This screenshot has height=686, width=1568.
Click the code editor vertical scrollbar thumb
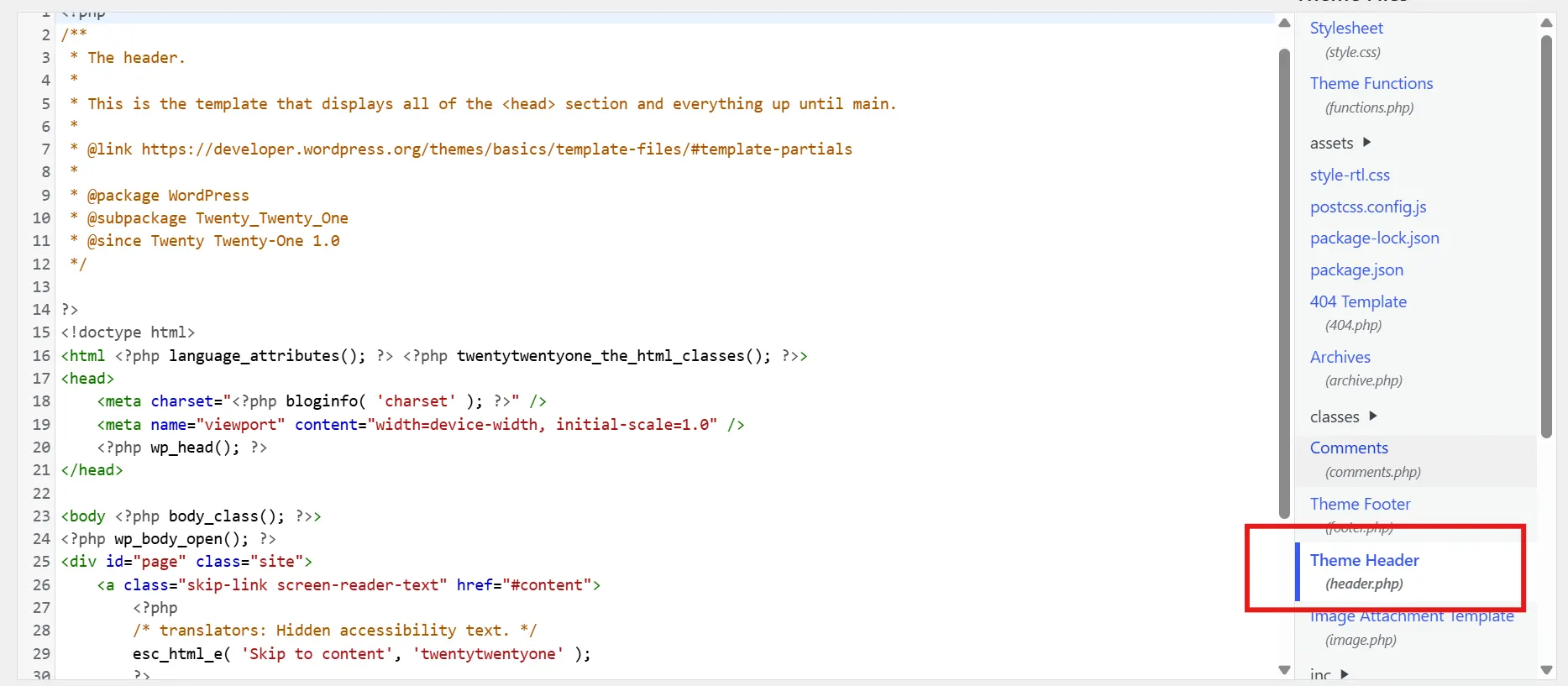(x=1284, y=284)
